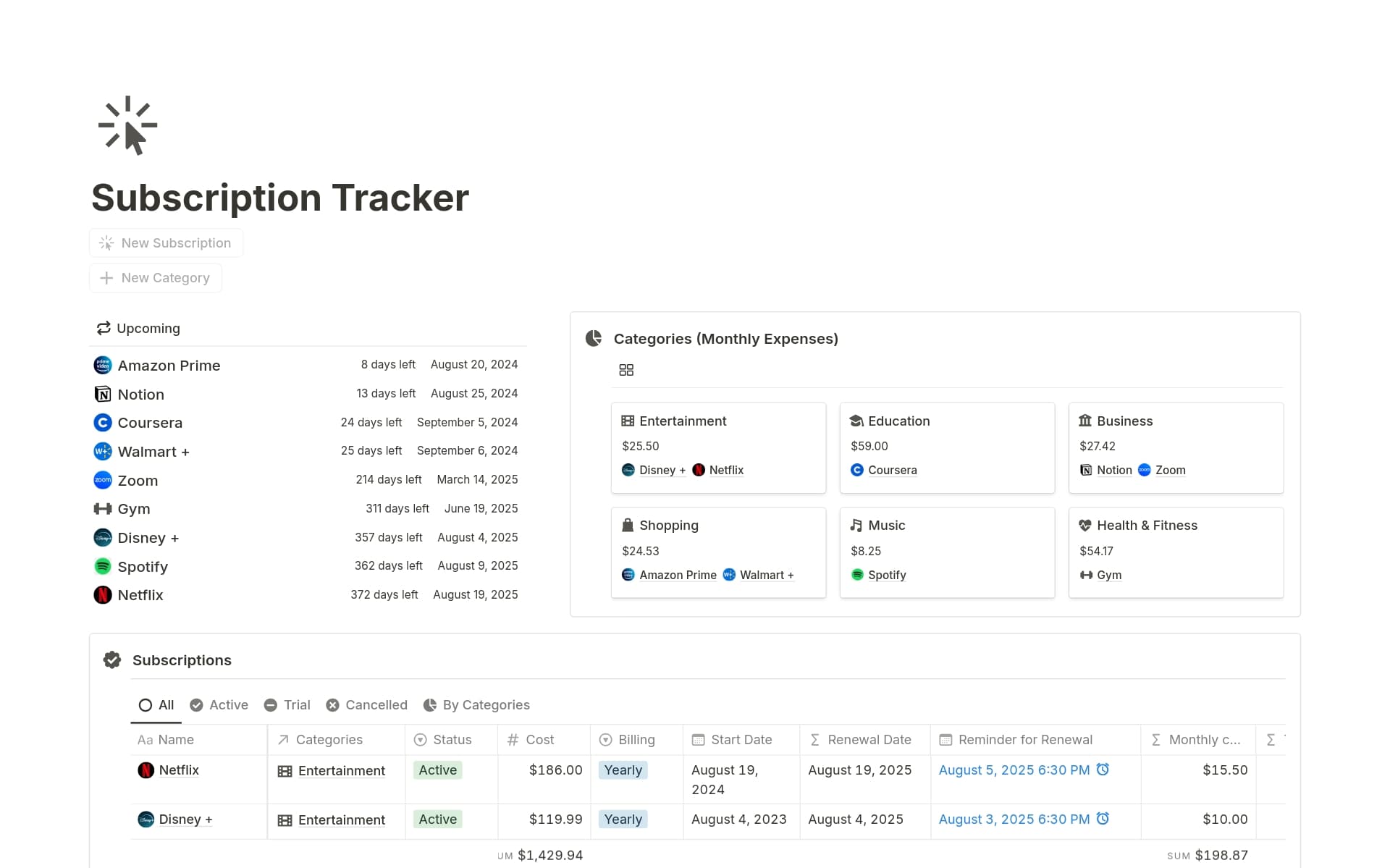Switch to the Trial tab
Viewport: 1390px width, 868px height.
point(287,704)
